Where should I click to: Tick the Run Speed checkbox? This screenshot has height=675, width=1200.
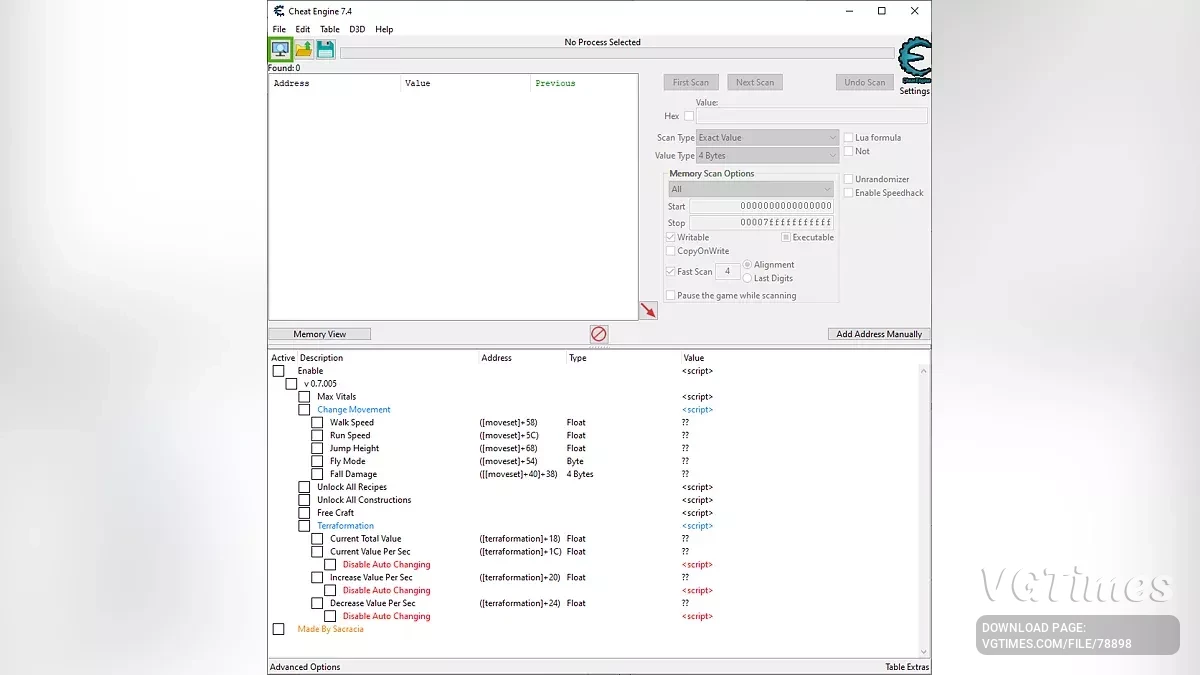click(x=317, y=436)
